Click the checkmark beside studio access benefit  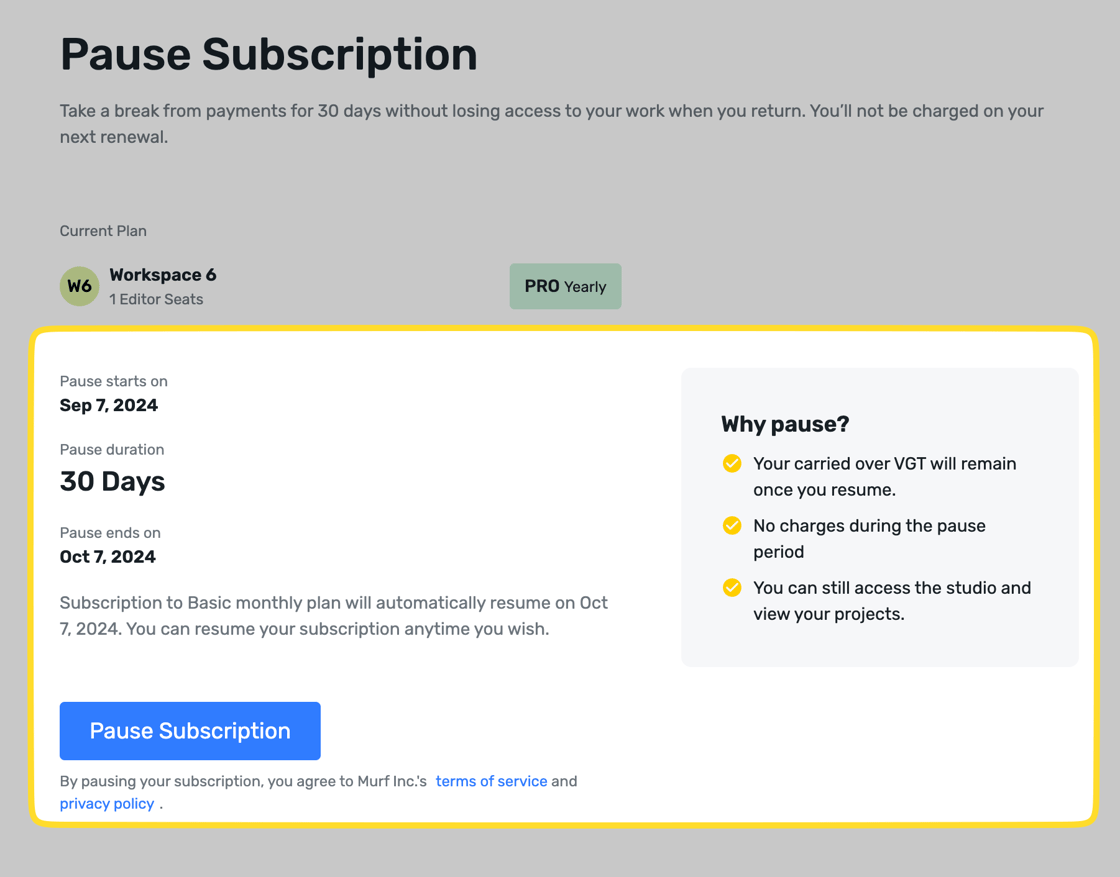[732, 587]
